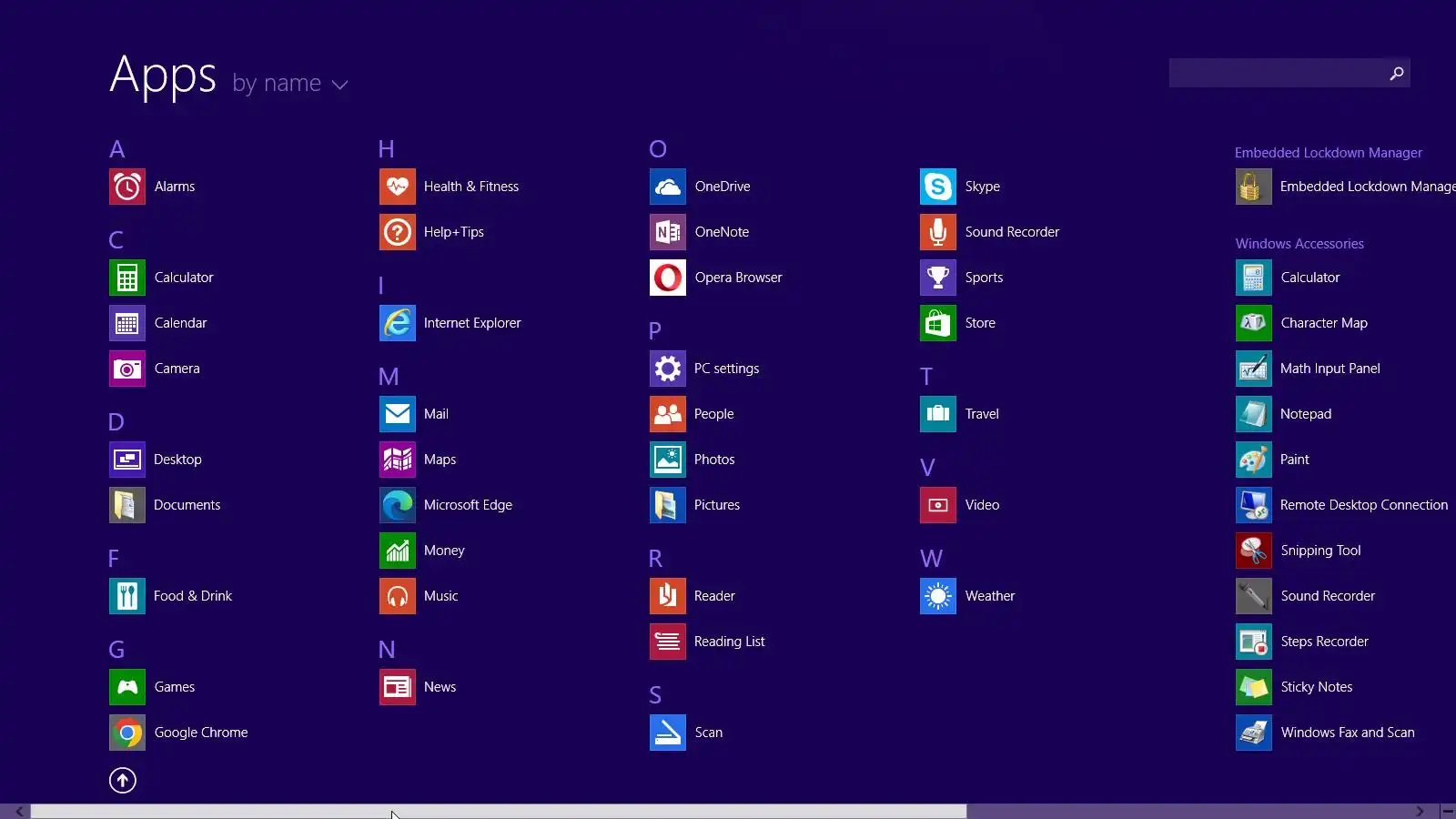Open the Mail app icon
Image resolution: width=1456 pixels, height=819 pixels.
[x=398, y=414]
